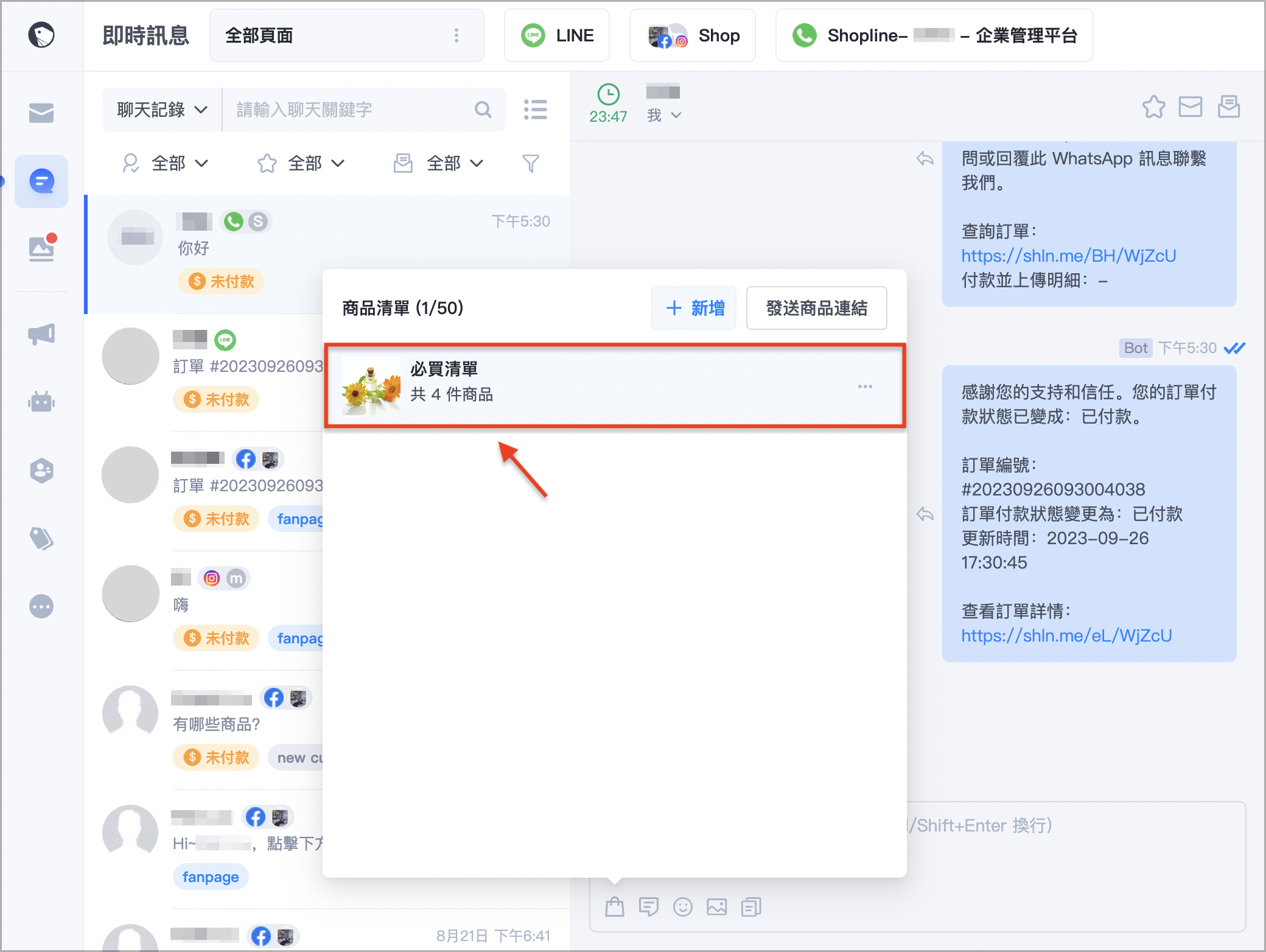This screenshot has width=1266, height=952.
Task: Open three-dot menu for 必買清單
Action: click(866, 387)
